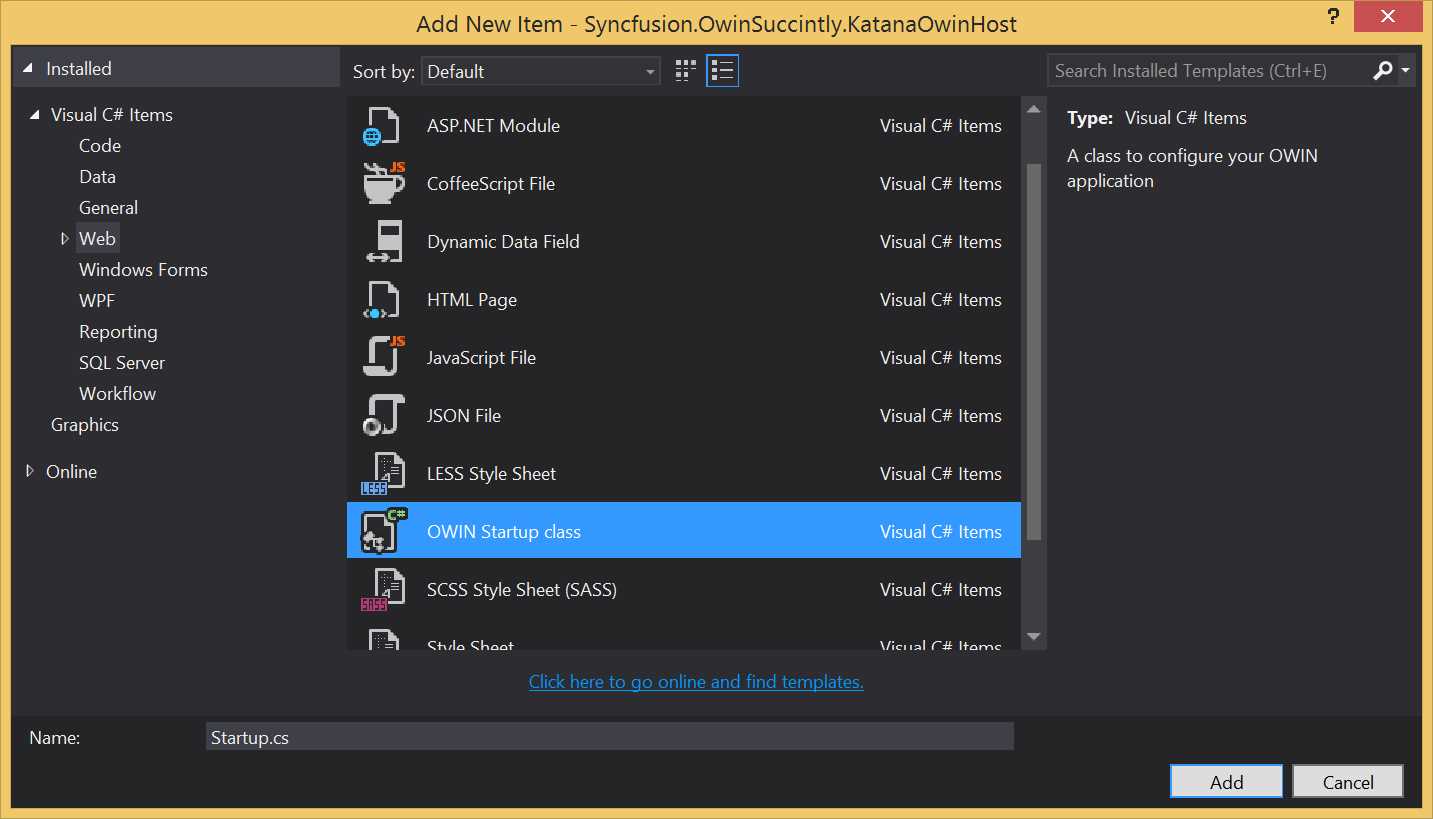Select the Dynamic Data Field template name

503,242
